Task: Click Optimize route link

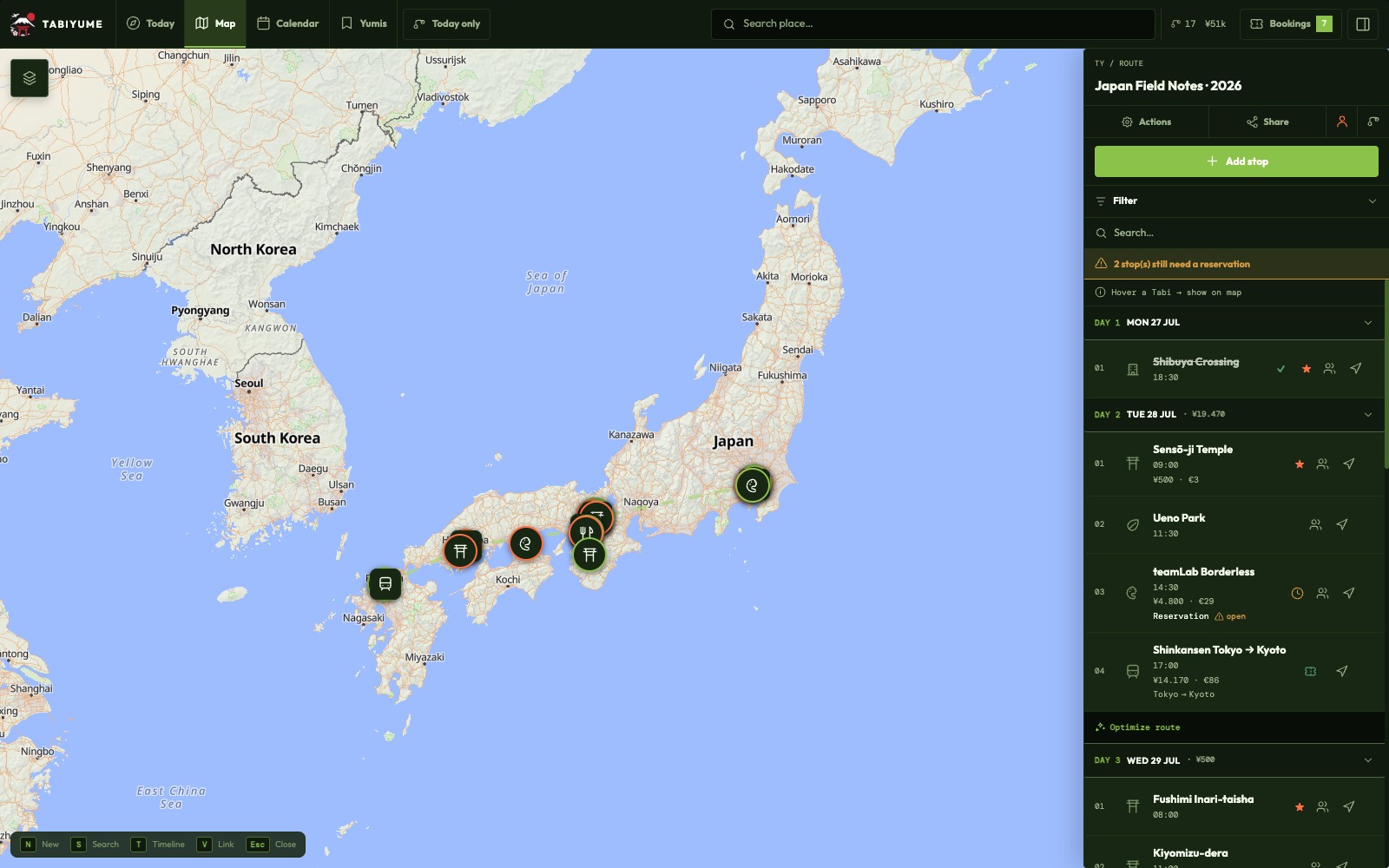Action: [x=1137, y=727]
